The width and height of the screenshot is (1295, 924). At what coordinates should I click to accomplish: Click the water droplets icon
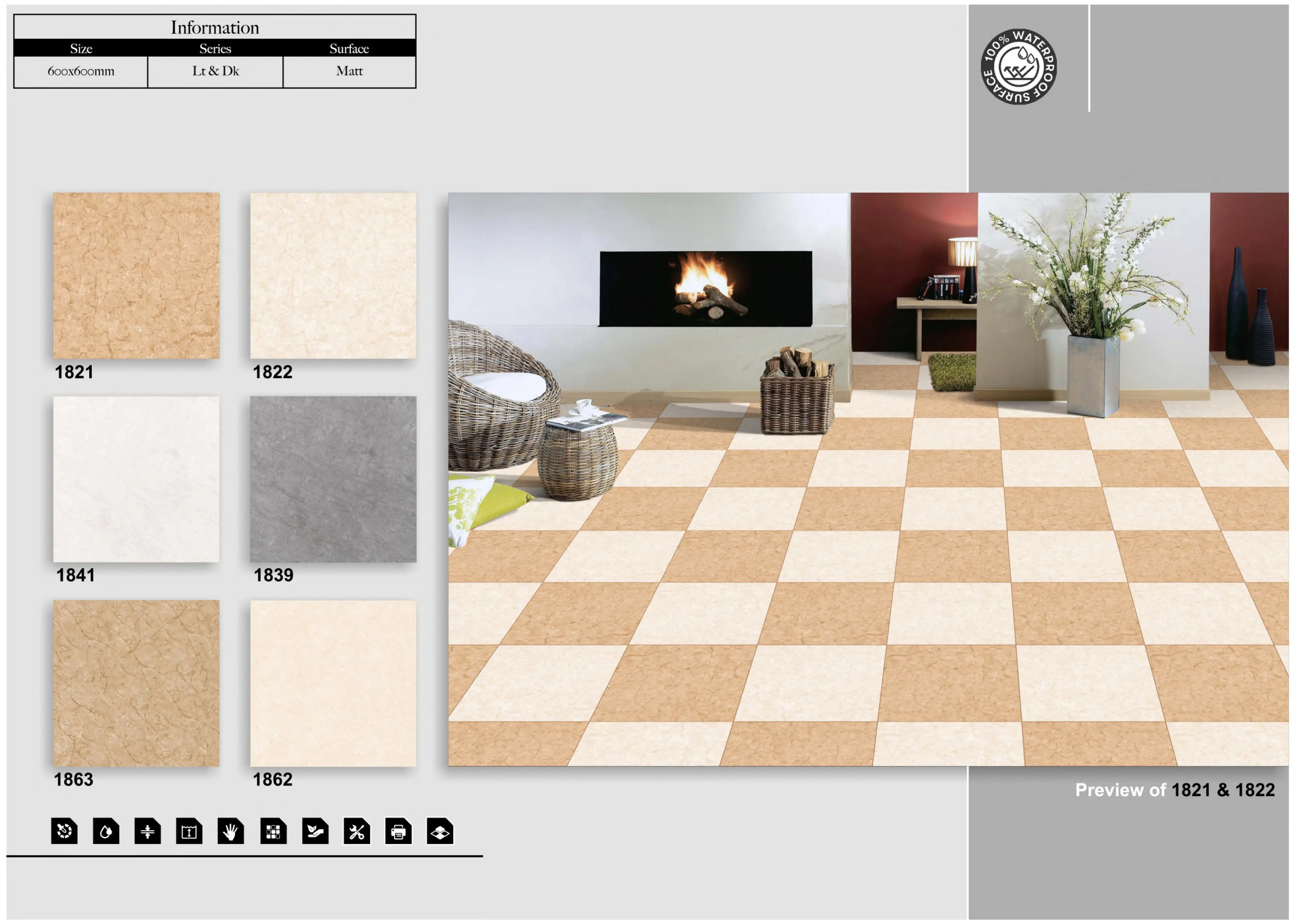coord(106,831)
